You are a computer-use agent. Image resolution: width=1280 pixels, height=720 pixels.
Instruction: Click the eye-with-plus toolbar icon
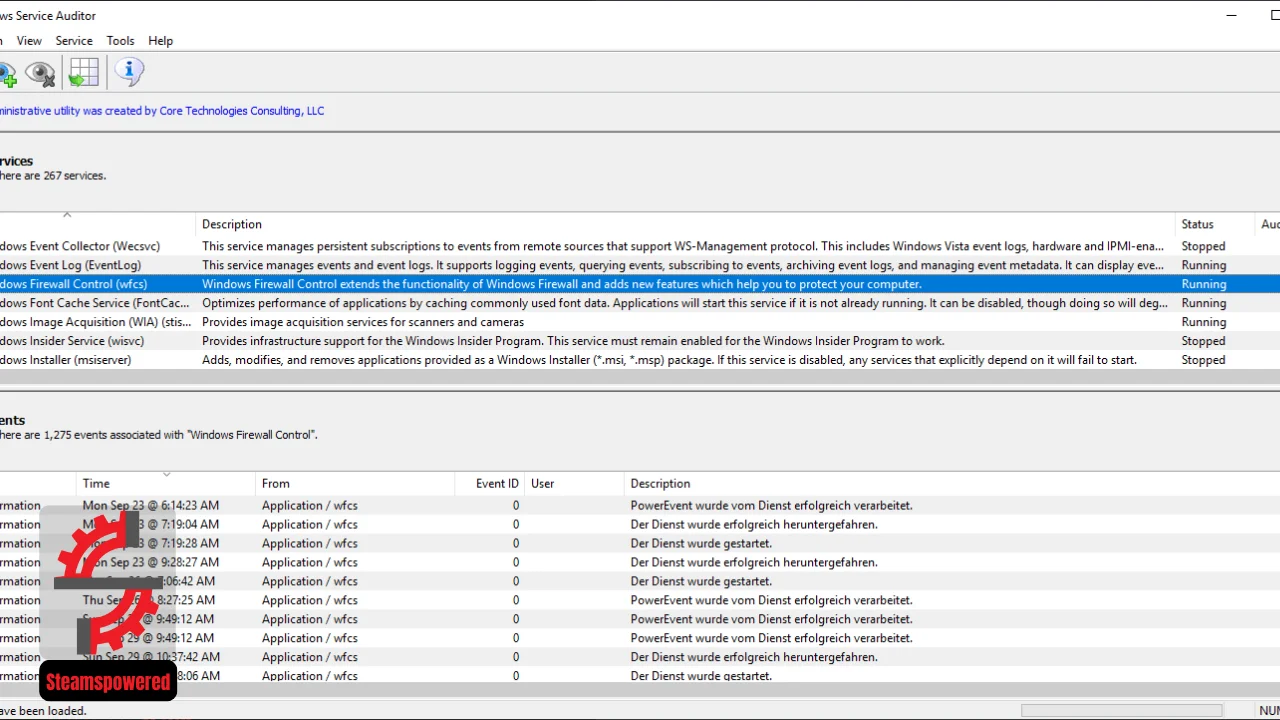(8, 74)
